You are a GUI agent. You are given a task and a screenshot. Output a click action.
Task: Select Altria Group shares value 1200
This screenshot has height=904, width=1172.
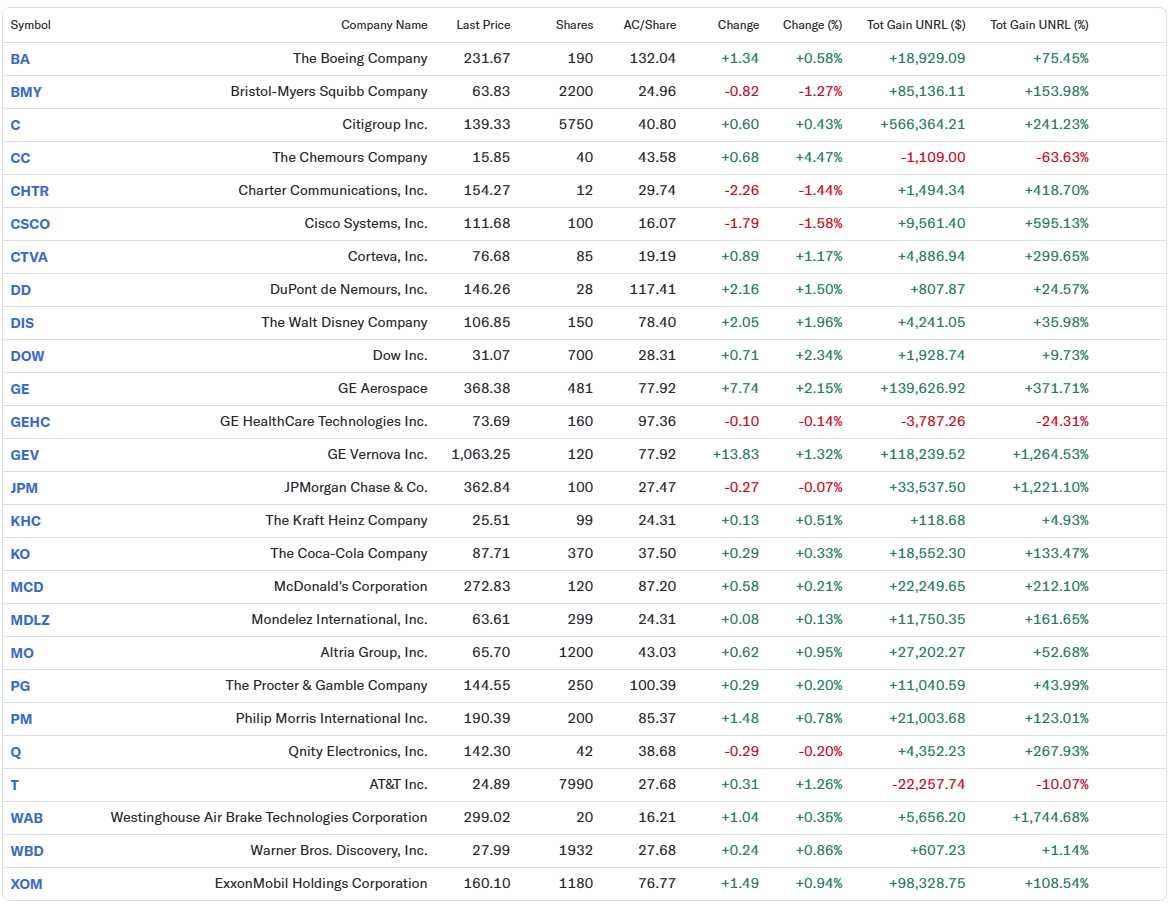(x=576, y=652)
